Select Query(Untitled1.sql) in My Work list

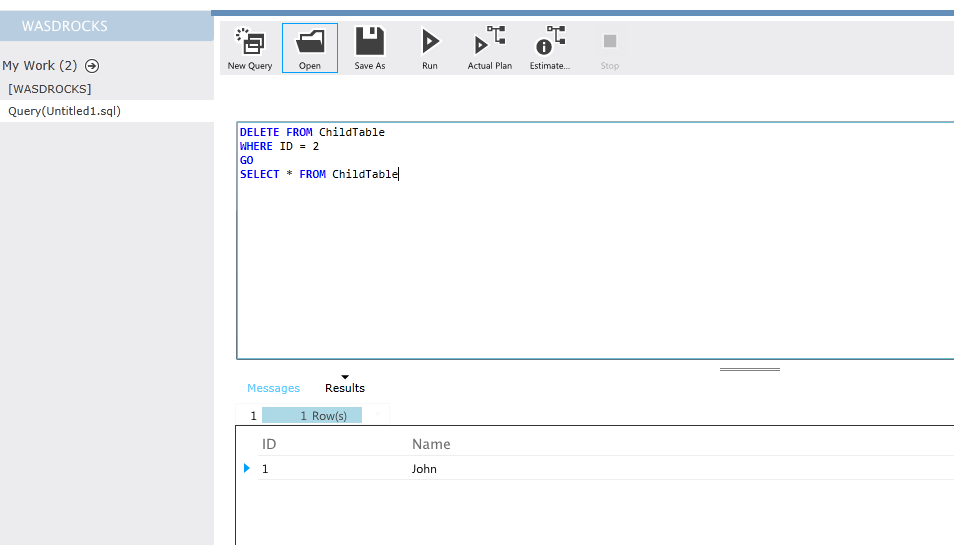tap(64, 111)
